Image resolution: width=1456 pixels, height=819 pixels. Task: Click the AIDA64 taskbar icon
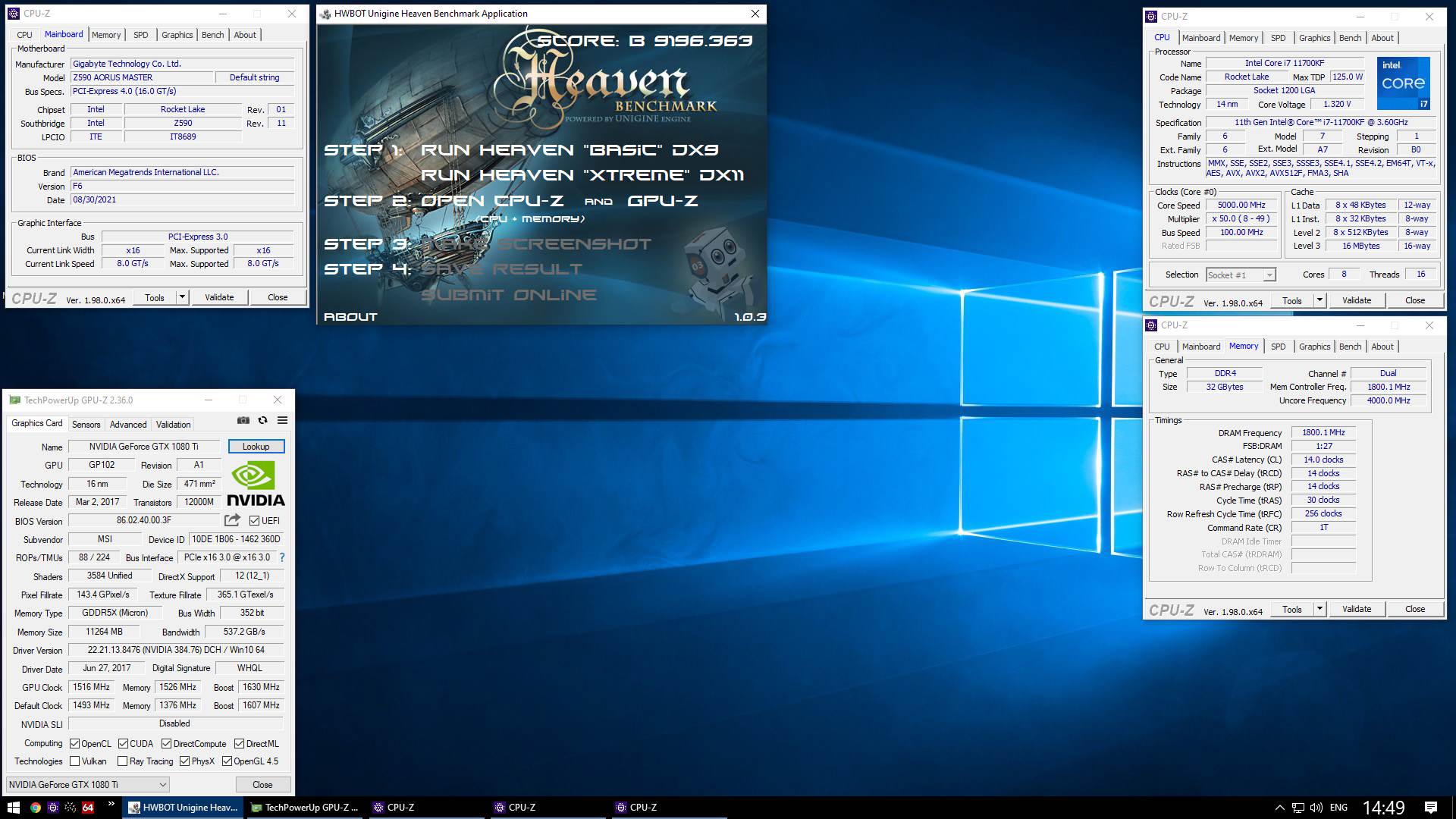pos(88,808)
